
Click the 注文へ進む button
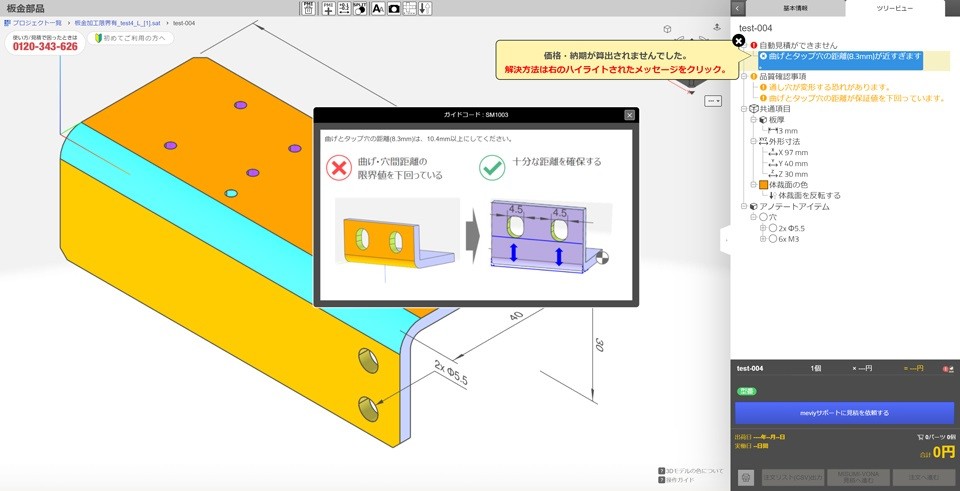[x=923, y=477]
